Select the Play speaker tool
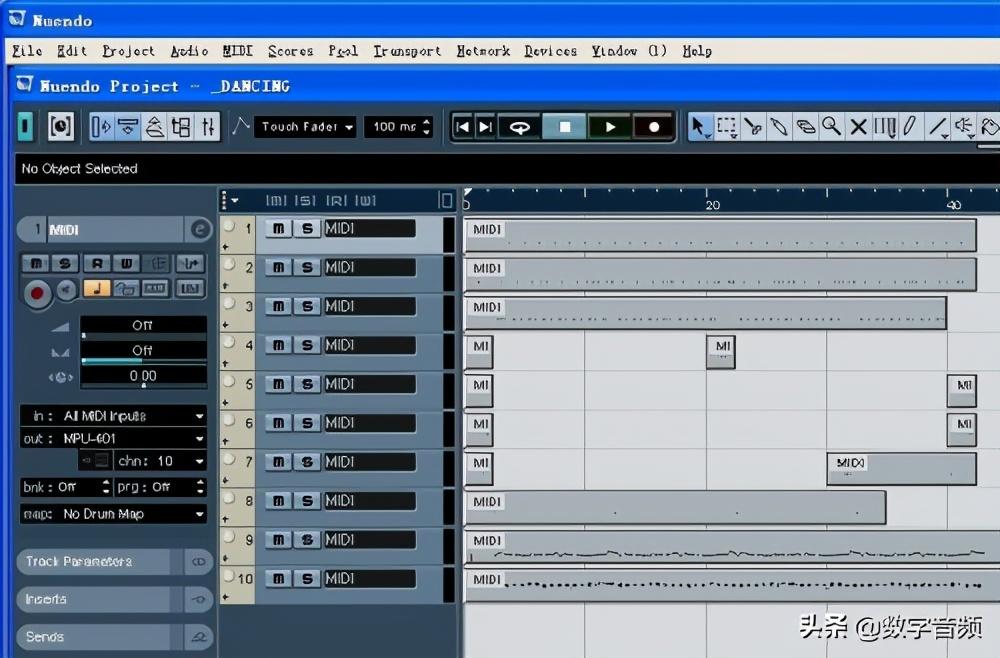 [x=964, y=126]
